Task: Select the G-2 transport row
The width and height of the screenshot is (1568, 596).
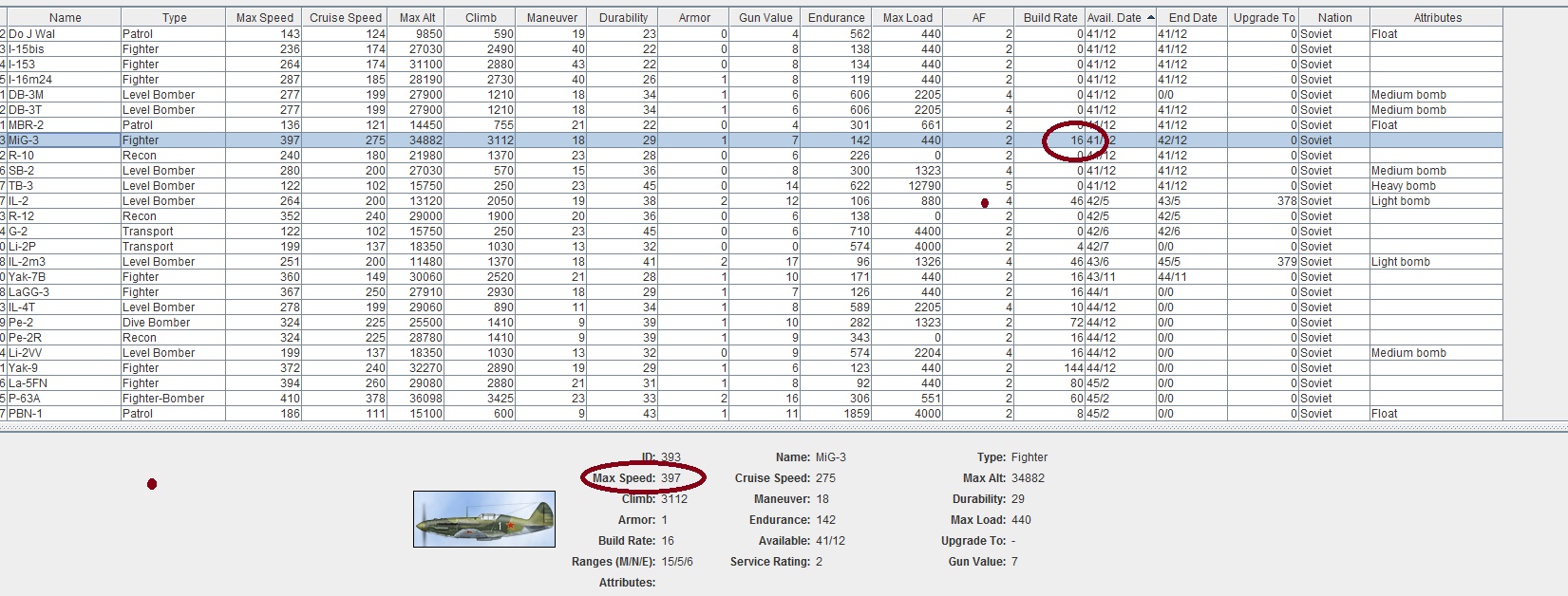Action: coord(751,231)
